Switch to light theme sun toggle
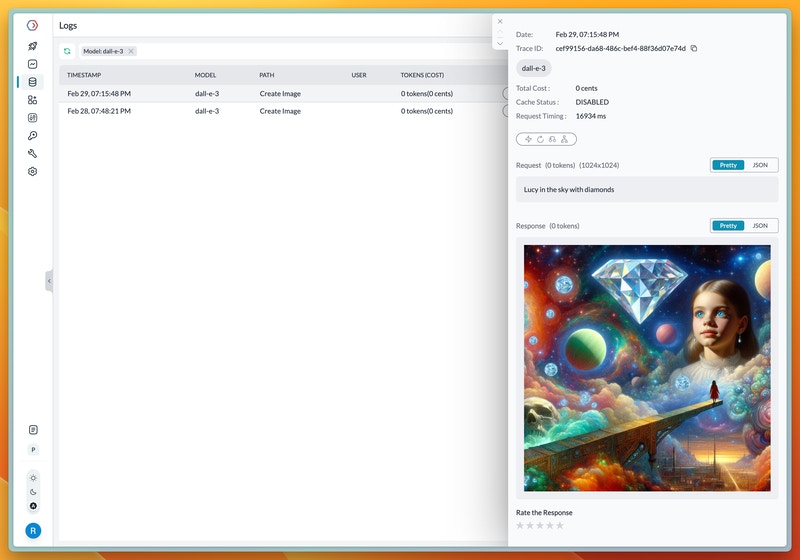Screen dimensions: 800x560 coord(33,478)
